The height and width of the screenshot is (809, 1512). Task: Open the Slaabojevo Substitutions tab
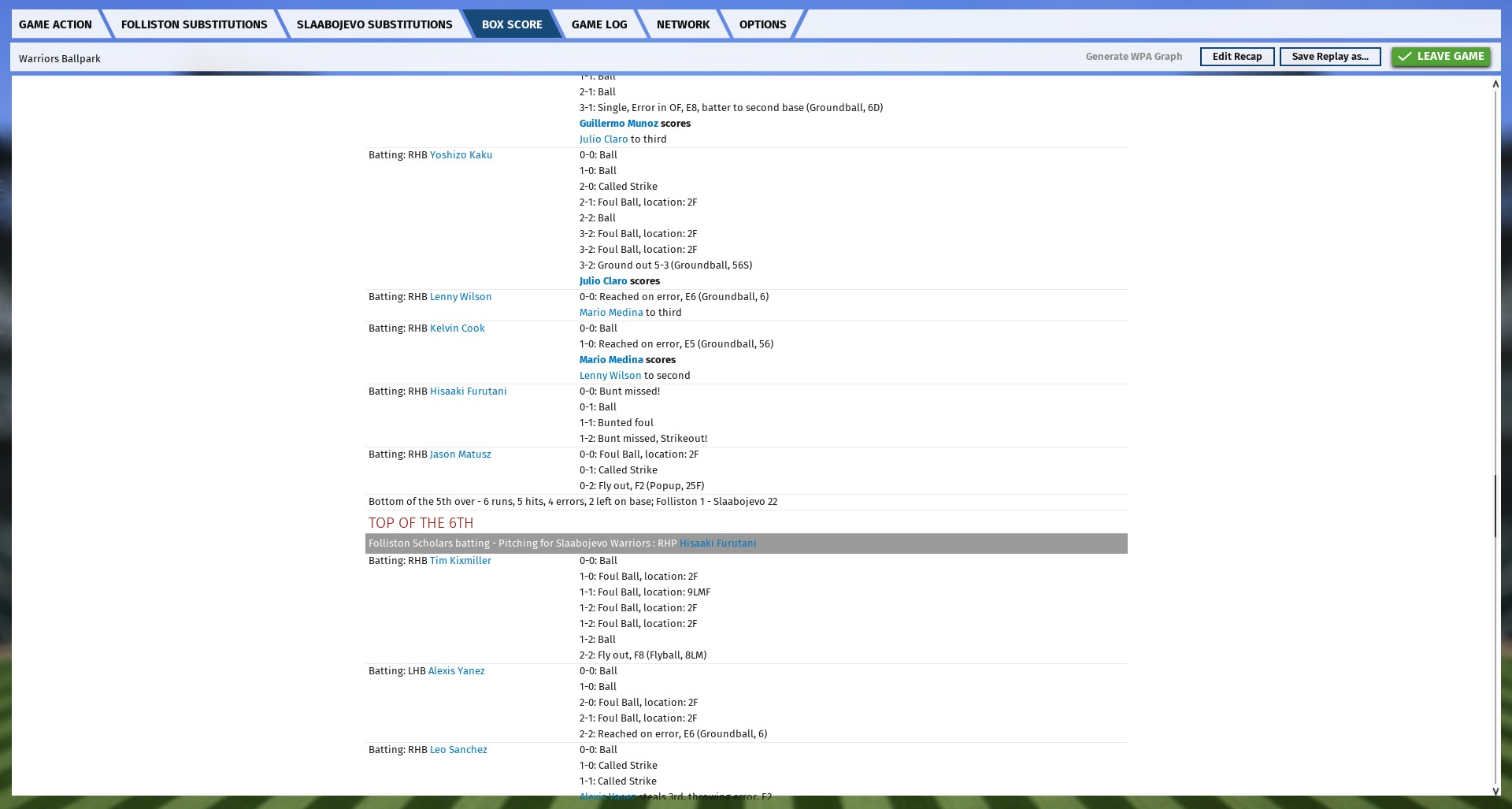pos(374,24)
